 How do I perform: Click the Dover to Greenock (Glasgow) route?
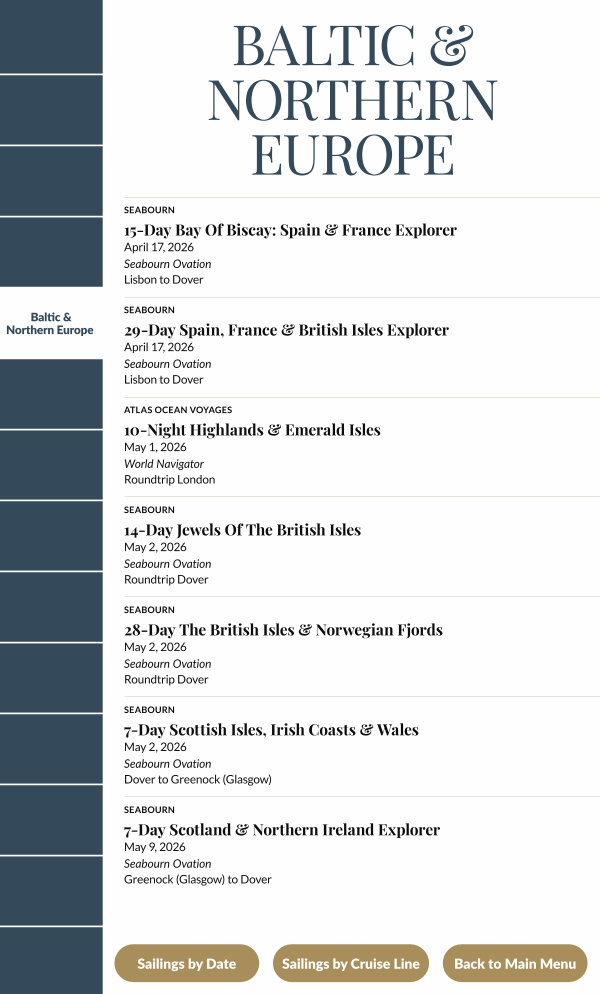[x=197, y=780]
